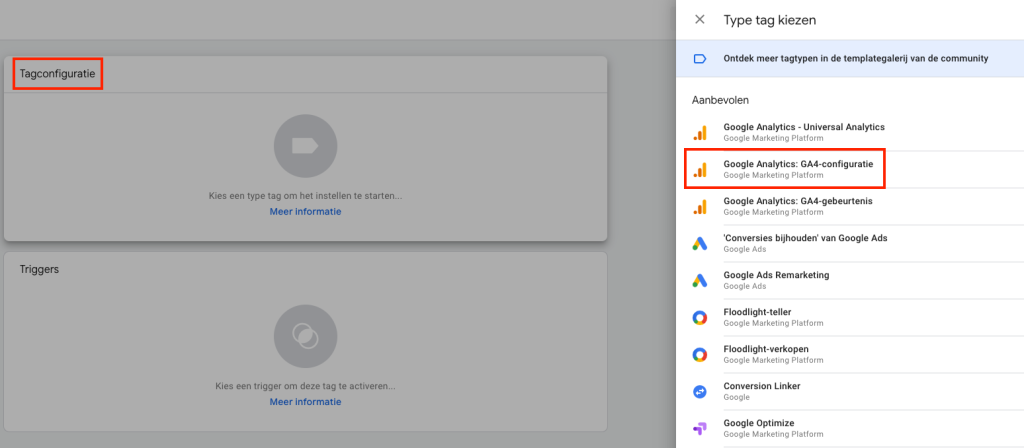Click the Google Ads conversion tracking icon
1024x448 pixels.
coord(700,243)
